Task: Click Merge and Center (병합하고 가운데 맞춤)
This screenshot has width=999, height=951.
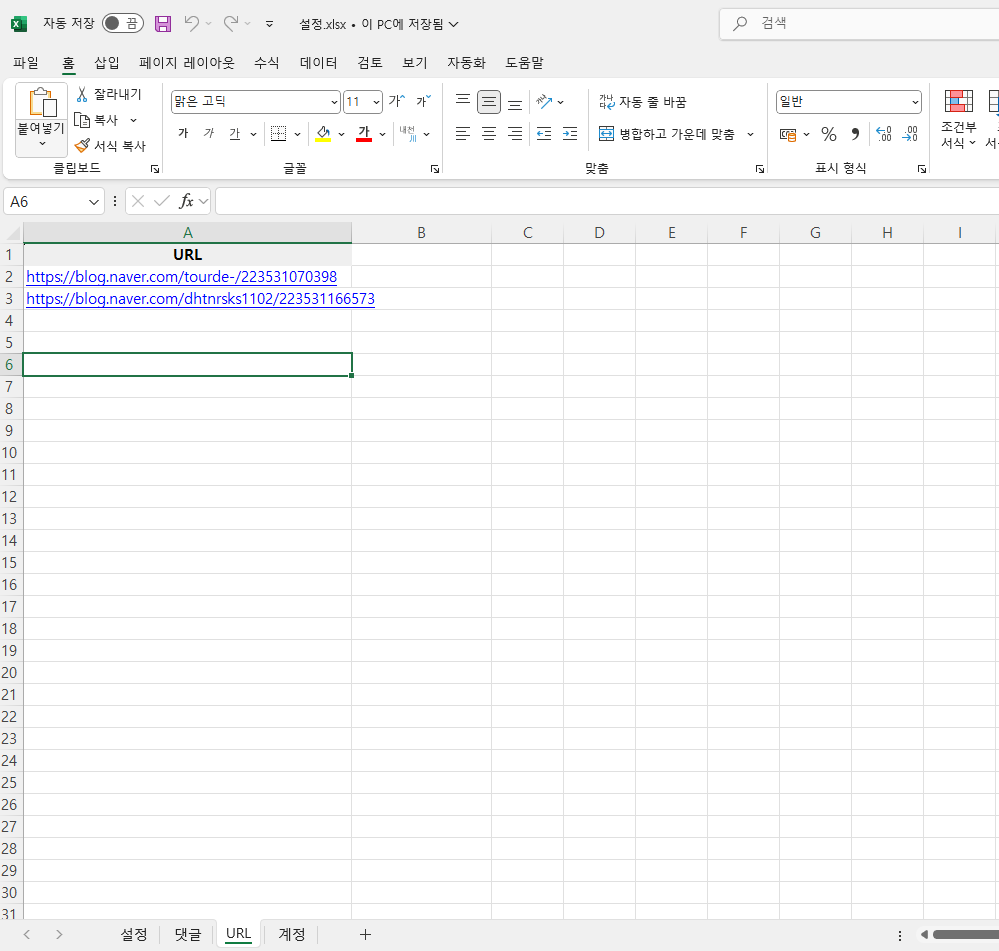Action: tap(666, 134)
